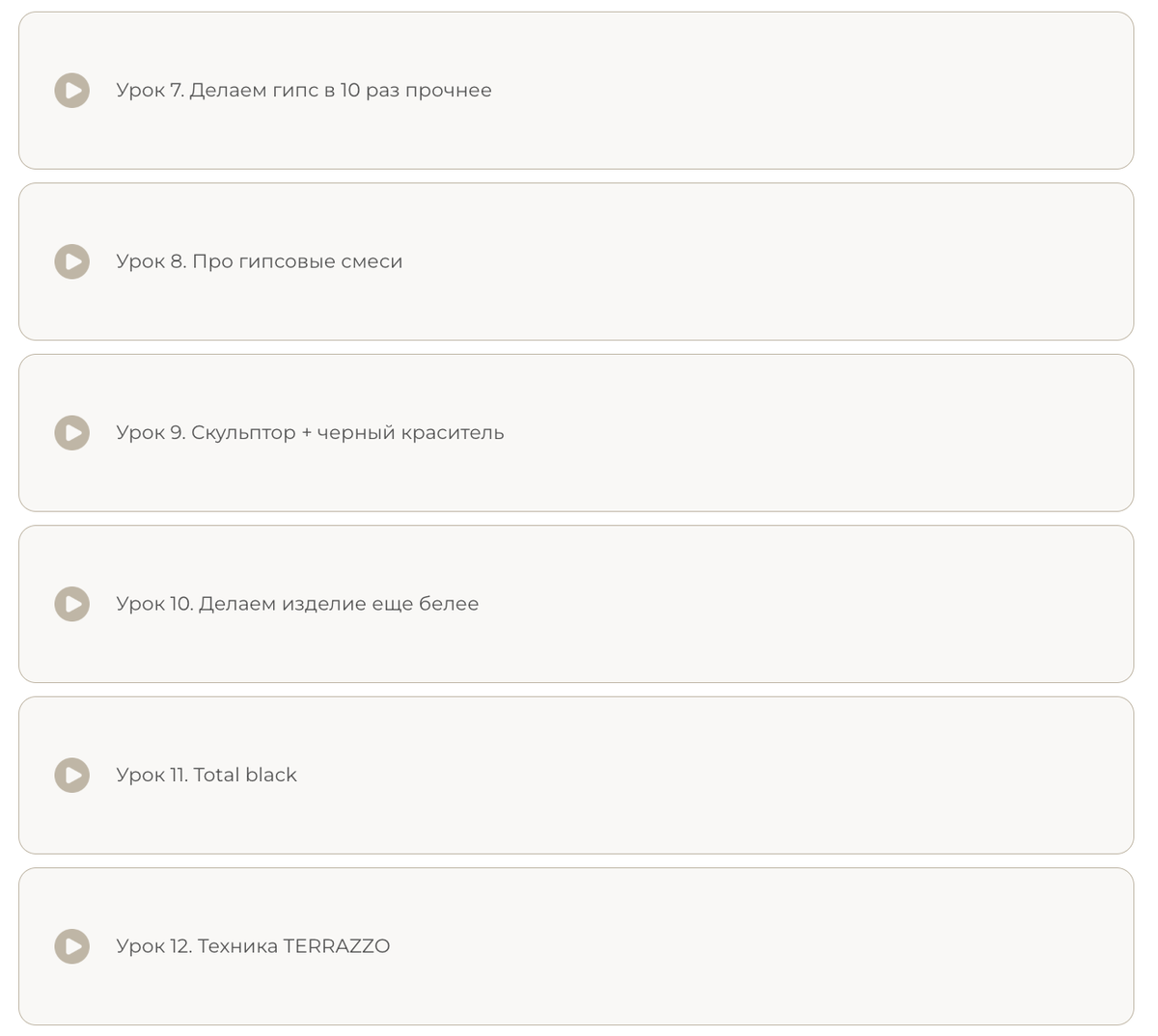Click the play icon beside Урок 8
The image size is (1158, 1036).
pos(72,261)
